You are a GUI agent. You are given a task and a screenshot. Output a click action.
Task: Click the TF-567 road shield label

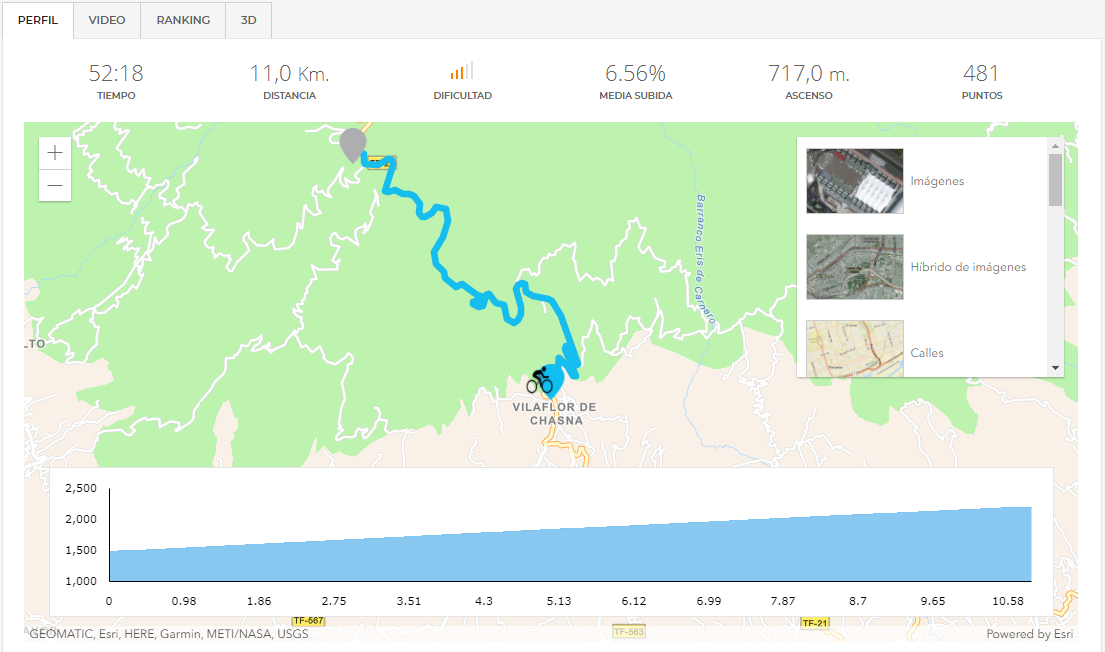[x=308, y=620]
